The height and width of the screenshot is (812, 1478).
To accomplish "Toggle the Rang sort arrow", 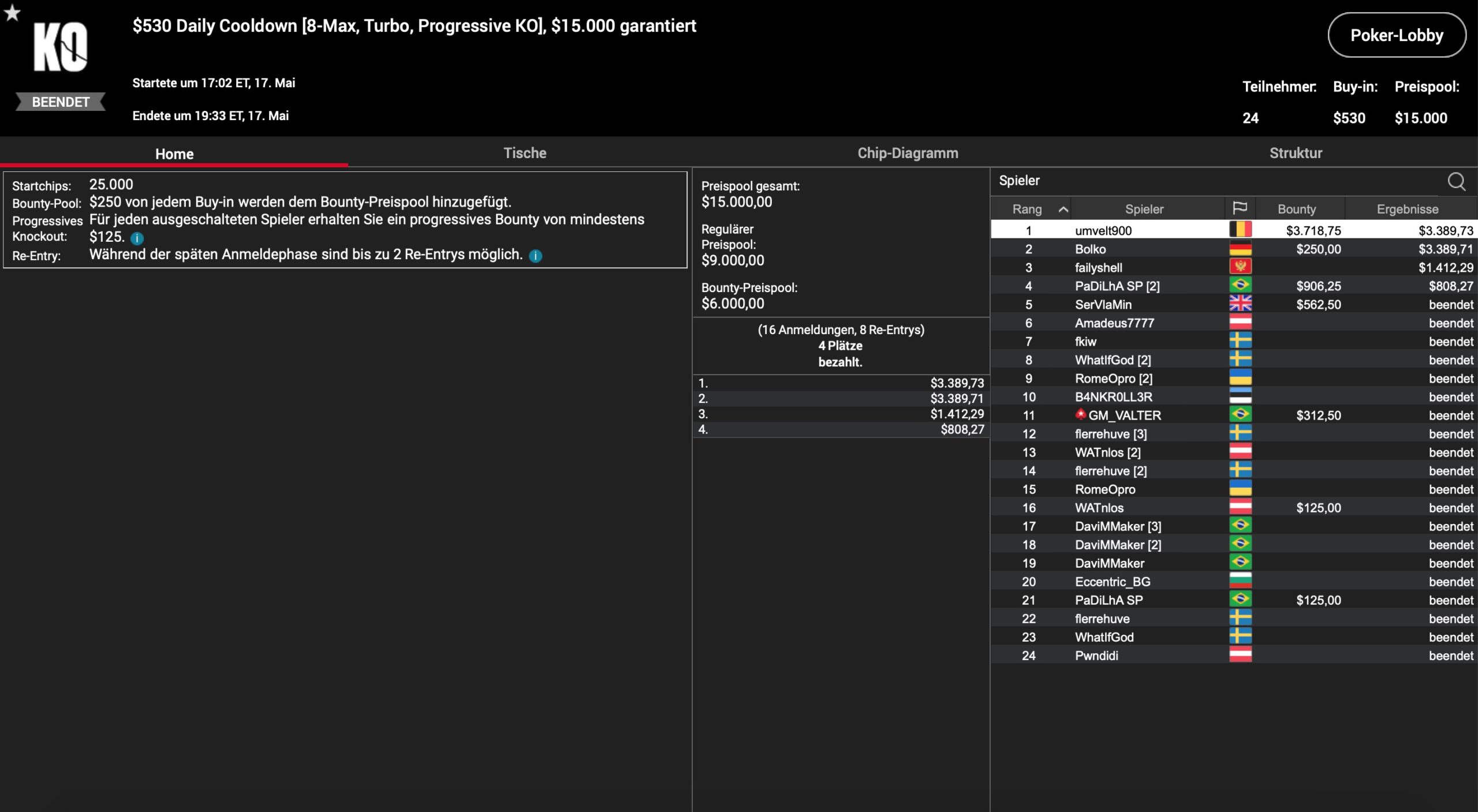I will tap(1063, 209).
